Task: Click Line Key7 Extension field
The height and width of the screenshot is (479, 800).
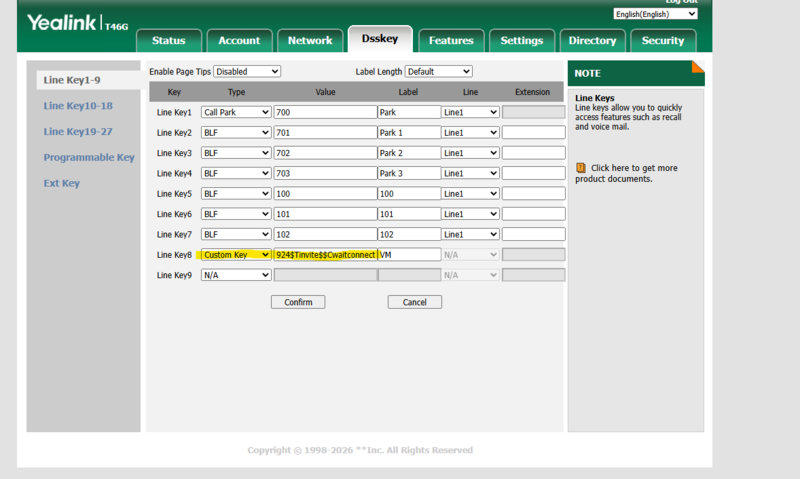Action: click(534, 234)
